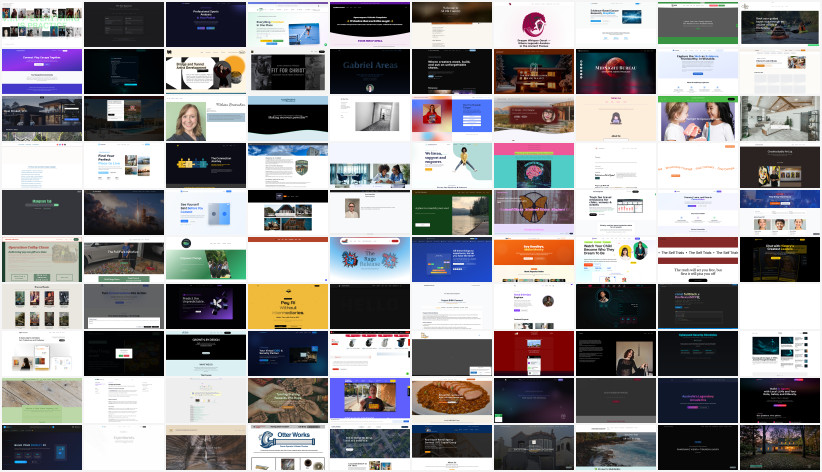
Task: Open the brown building with stone wall thumbnail
Action: tap(534, 119)
